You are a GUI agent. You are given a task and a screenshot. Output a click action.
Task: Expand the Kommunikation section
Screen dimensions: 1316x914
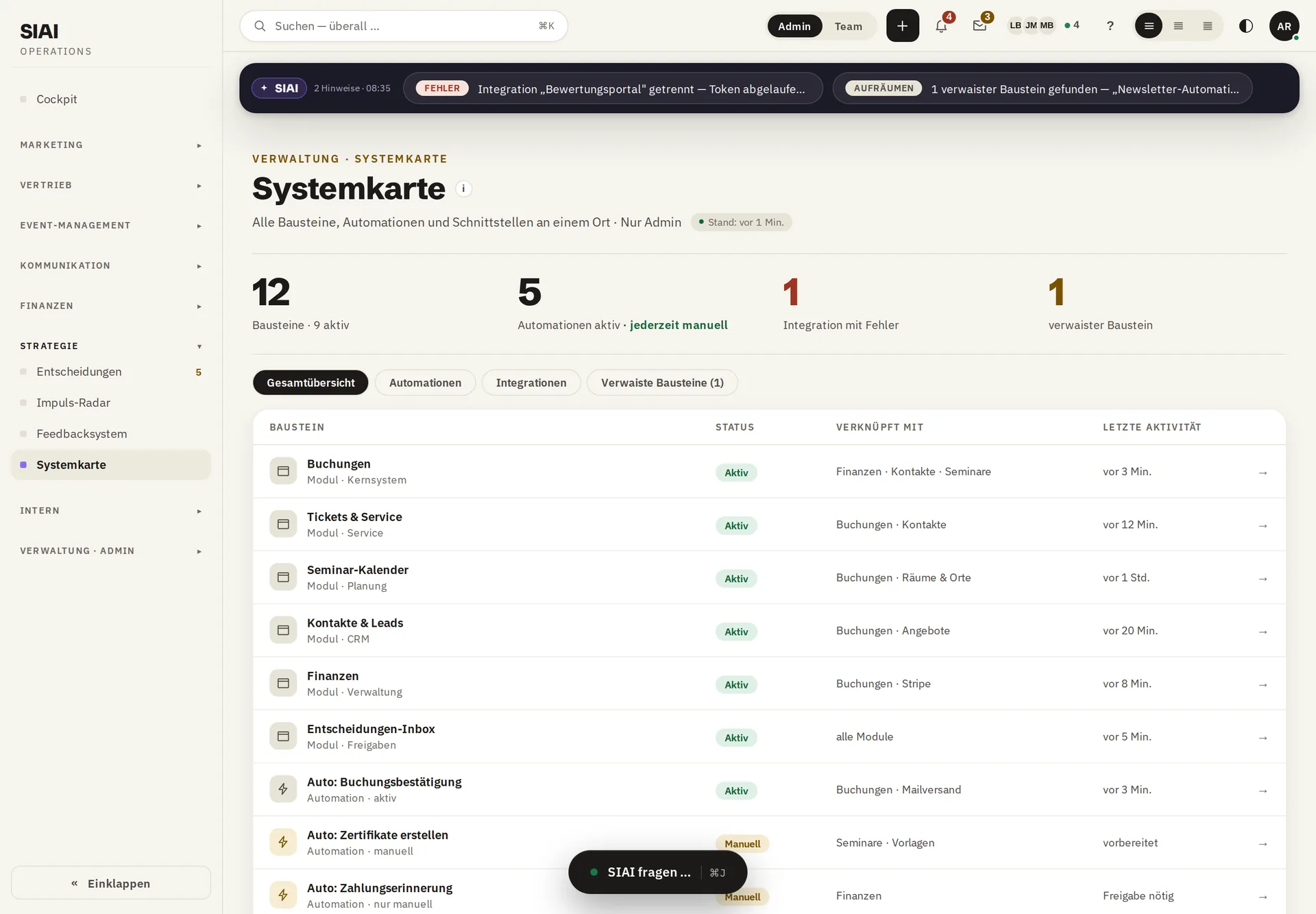[x=111, y=266]
